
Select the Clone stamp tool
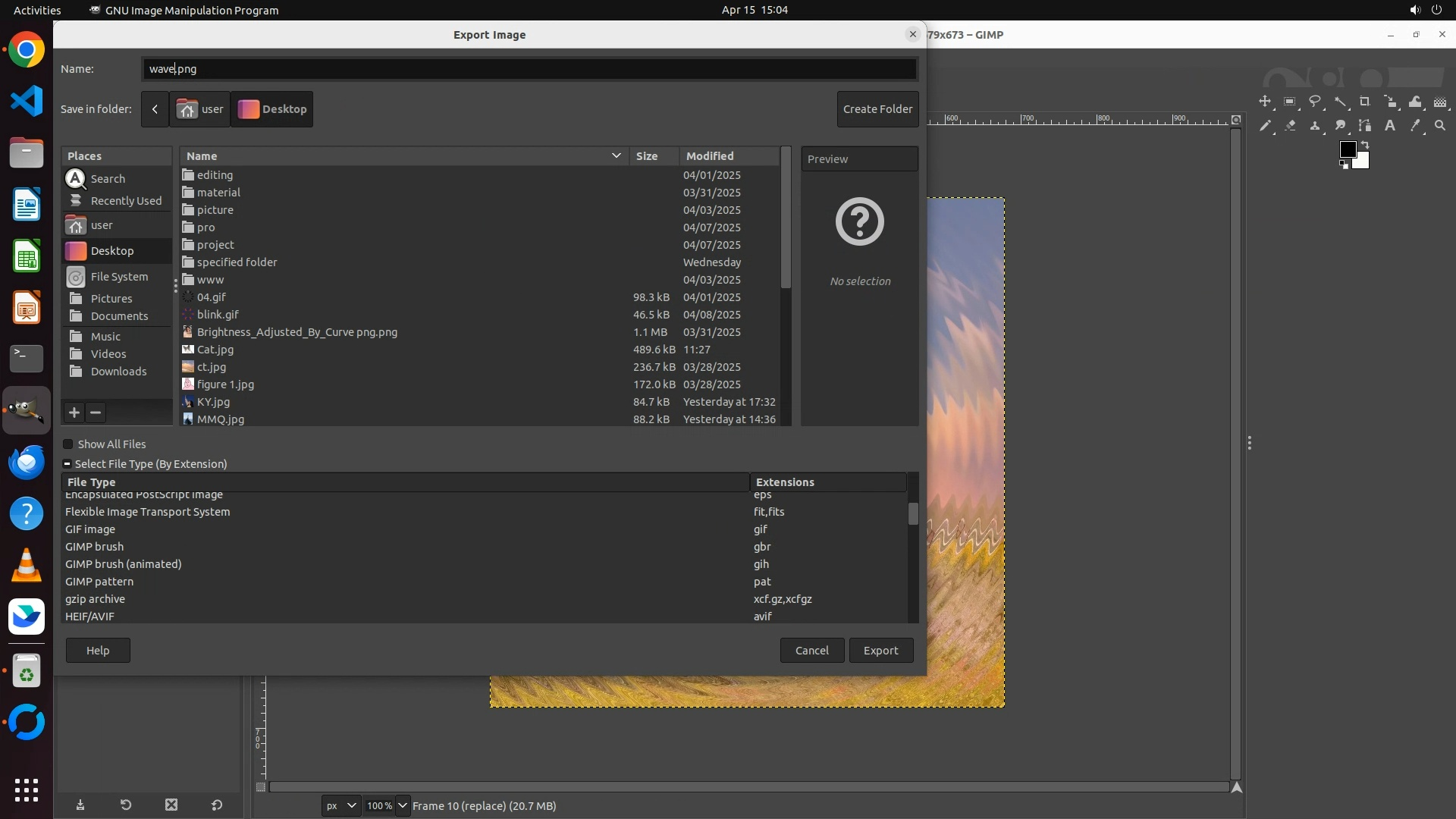coord(1315,126)
